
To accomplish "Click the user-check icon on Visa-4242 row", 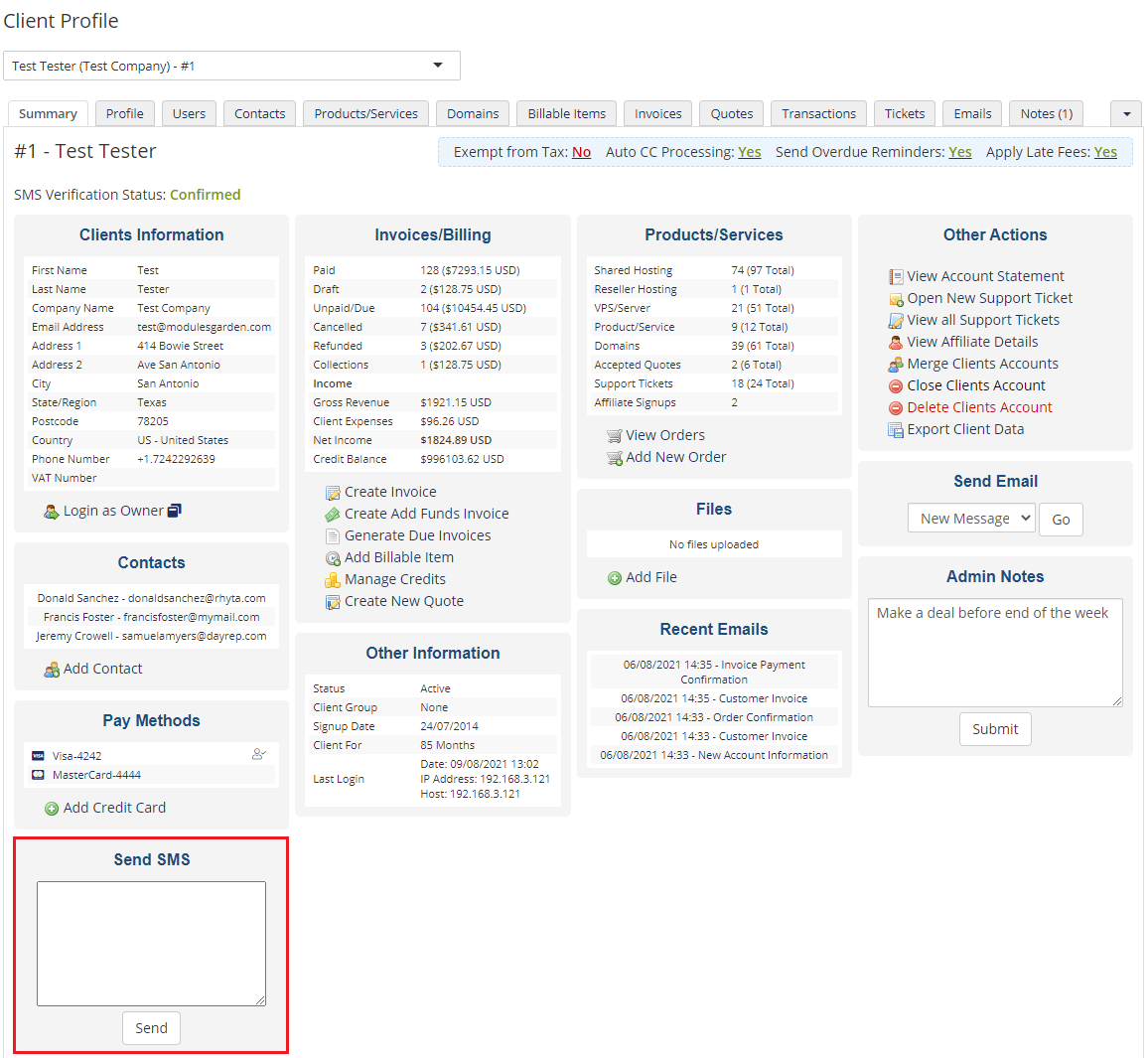I will (x=258, y=753).
